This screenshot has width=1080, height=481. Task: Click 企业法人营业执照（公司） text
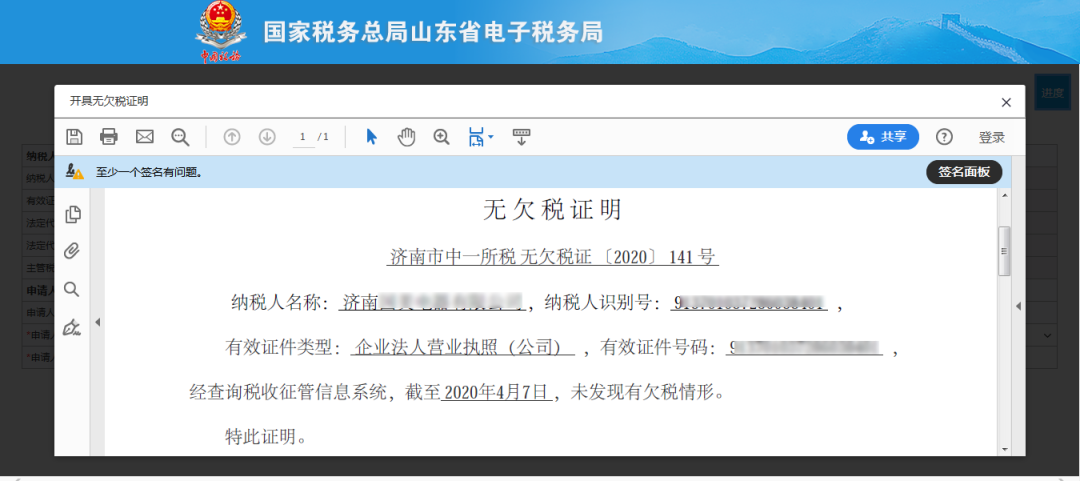(x=462, y=348)
